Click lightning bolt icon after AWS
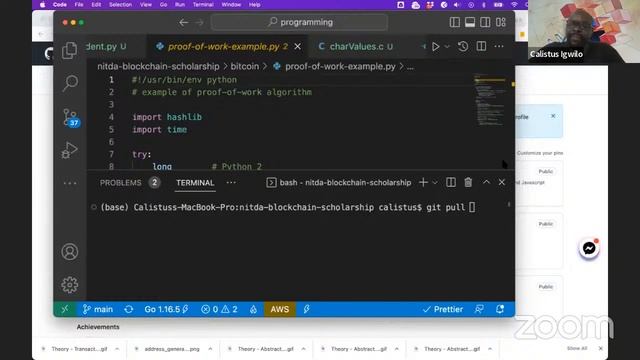640x360 pixels. [307, 309]
